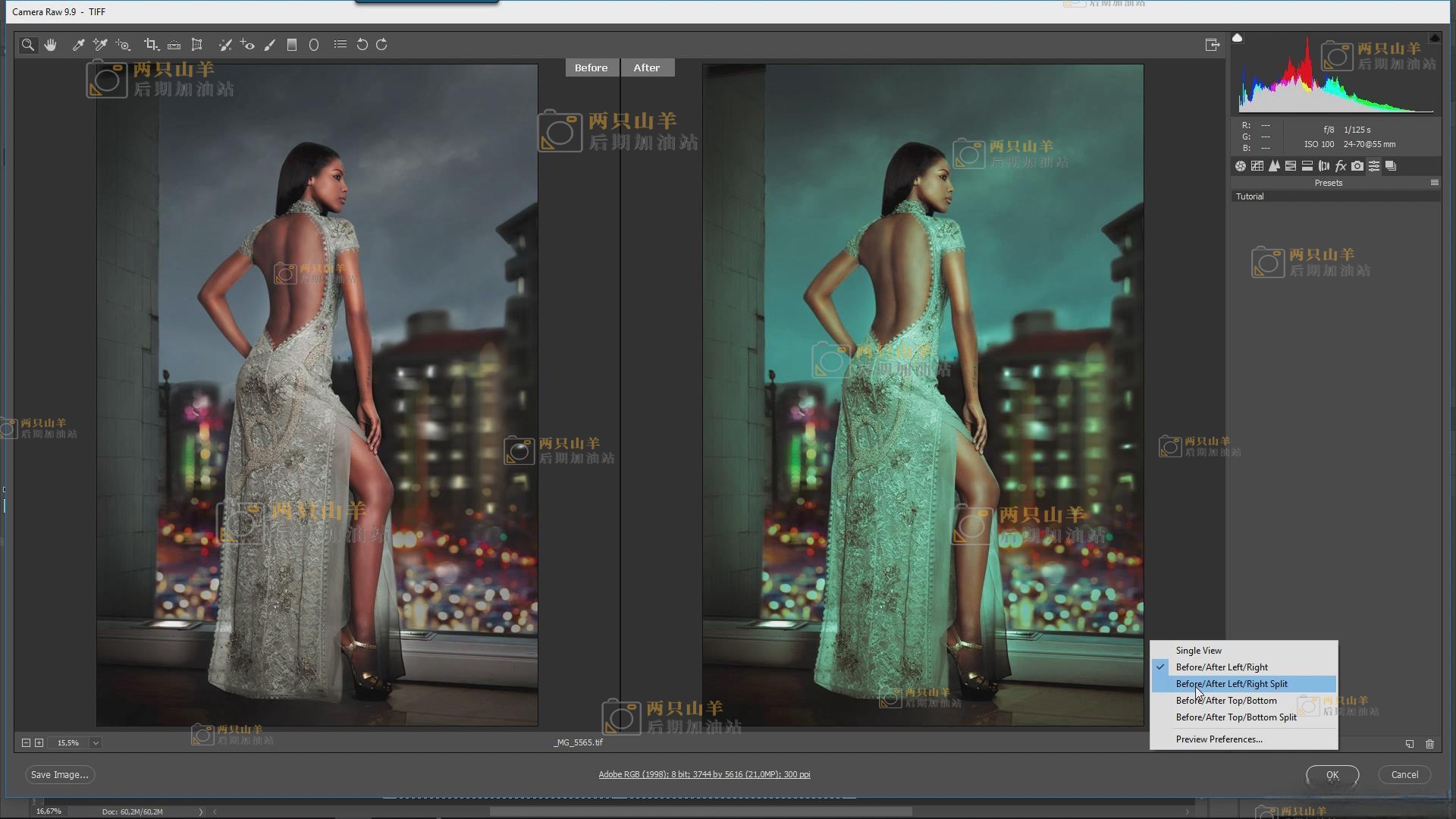Toggle highlight clipping warning on histogram

pyautogui.click(x=1434, y=38)
